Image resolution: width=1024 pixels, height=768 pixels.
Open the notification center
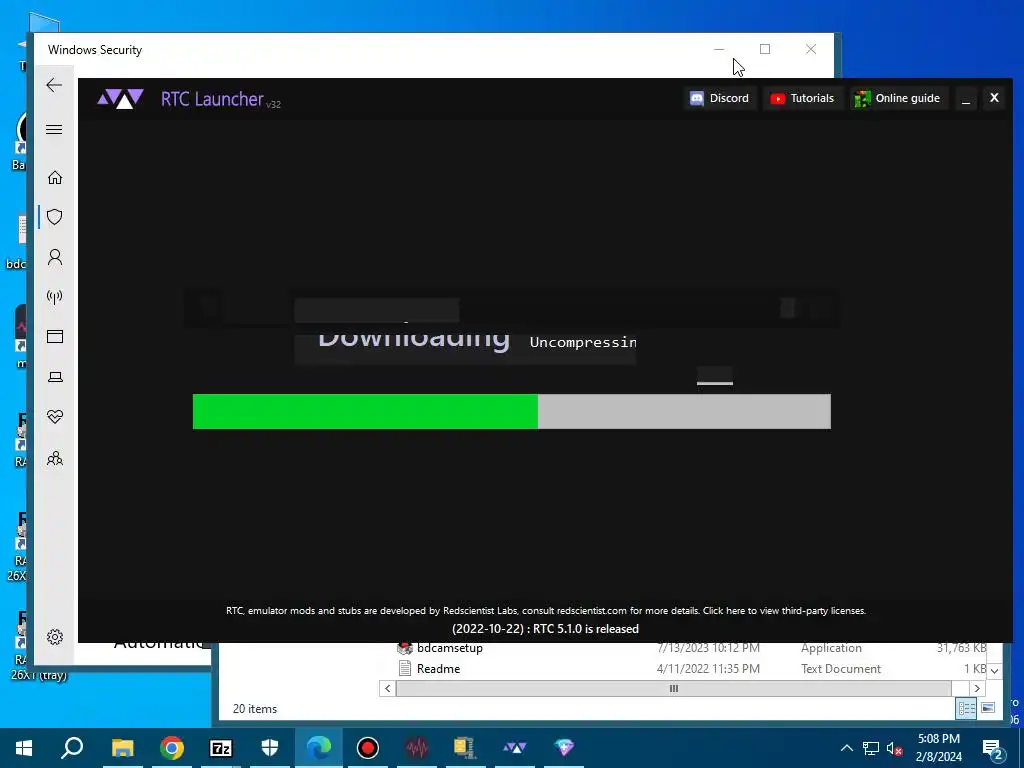(993, 748)
